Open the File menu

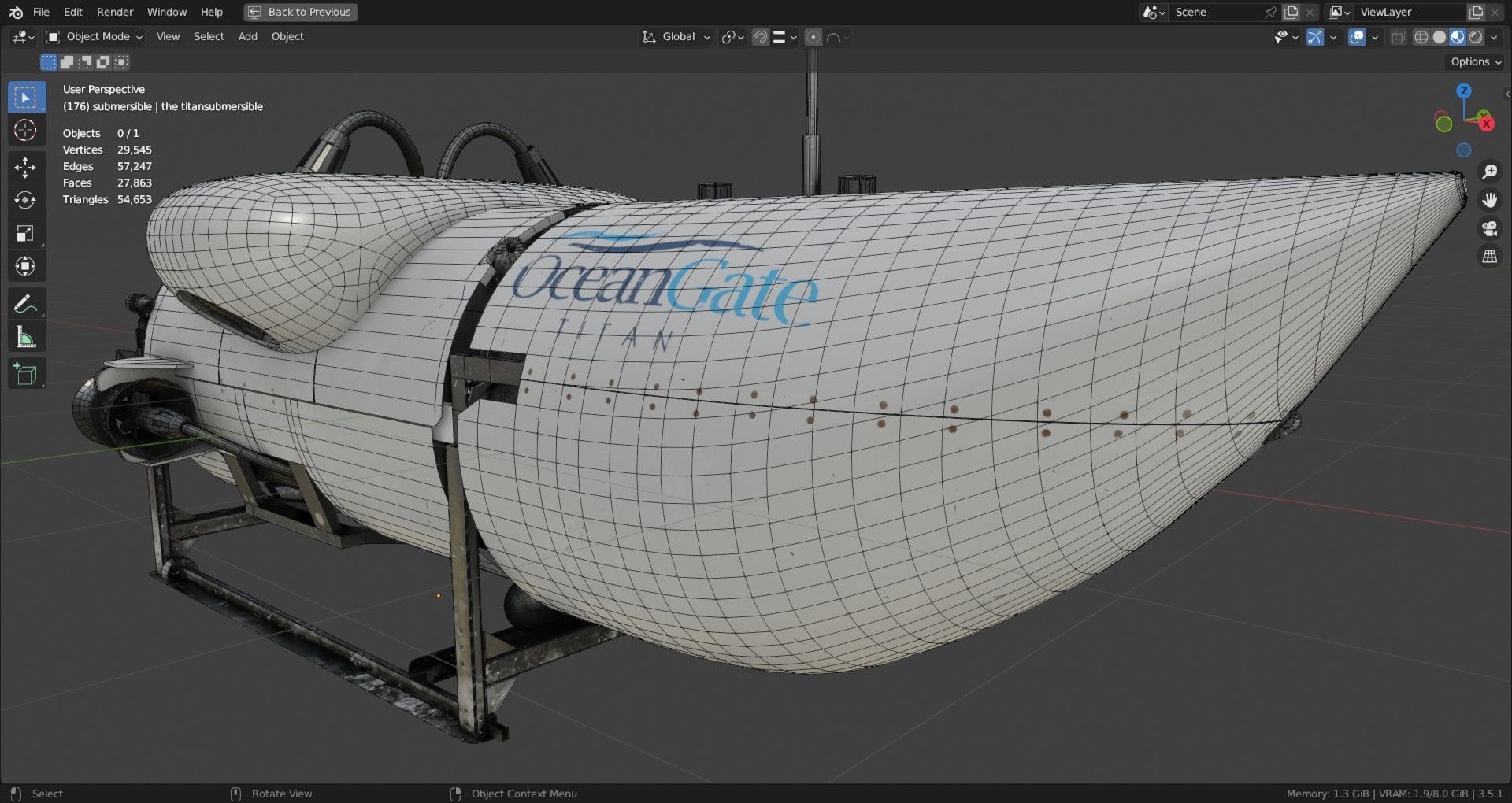tap(41, 12)
